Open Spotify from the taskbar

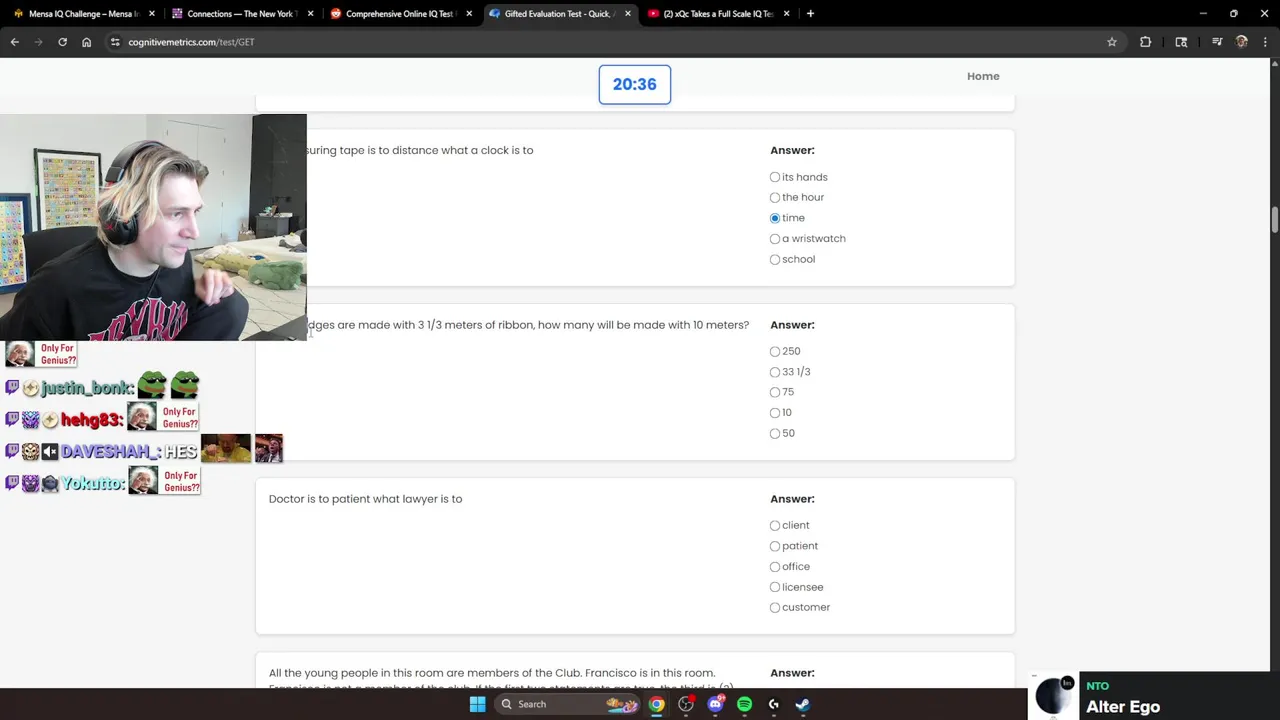click(x=744, y=704)
